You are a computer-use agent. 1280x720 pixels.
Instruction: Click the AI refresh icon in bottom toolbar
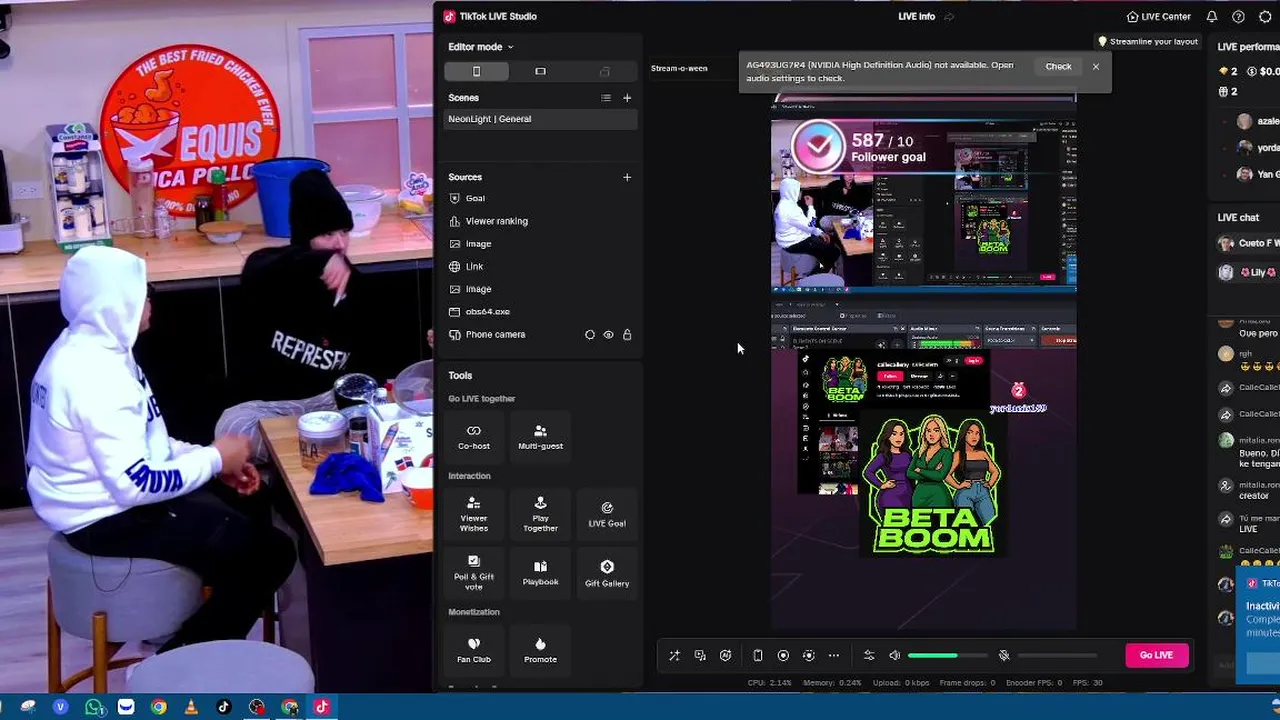click(x=726, y=656)
